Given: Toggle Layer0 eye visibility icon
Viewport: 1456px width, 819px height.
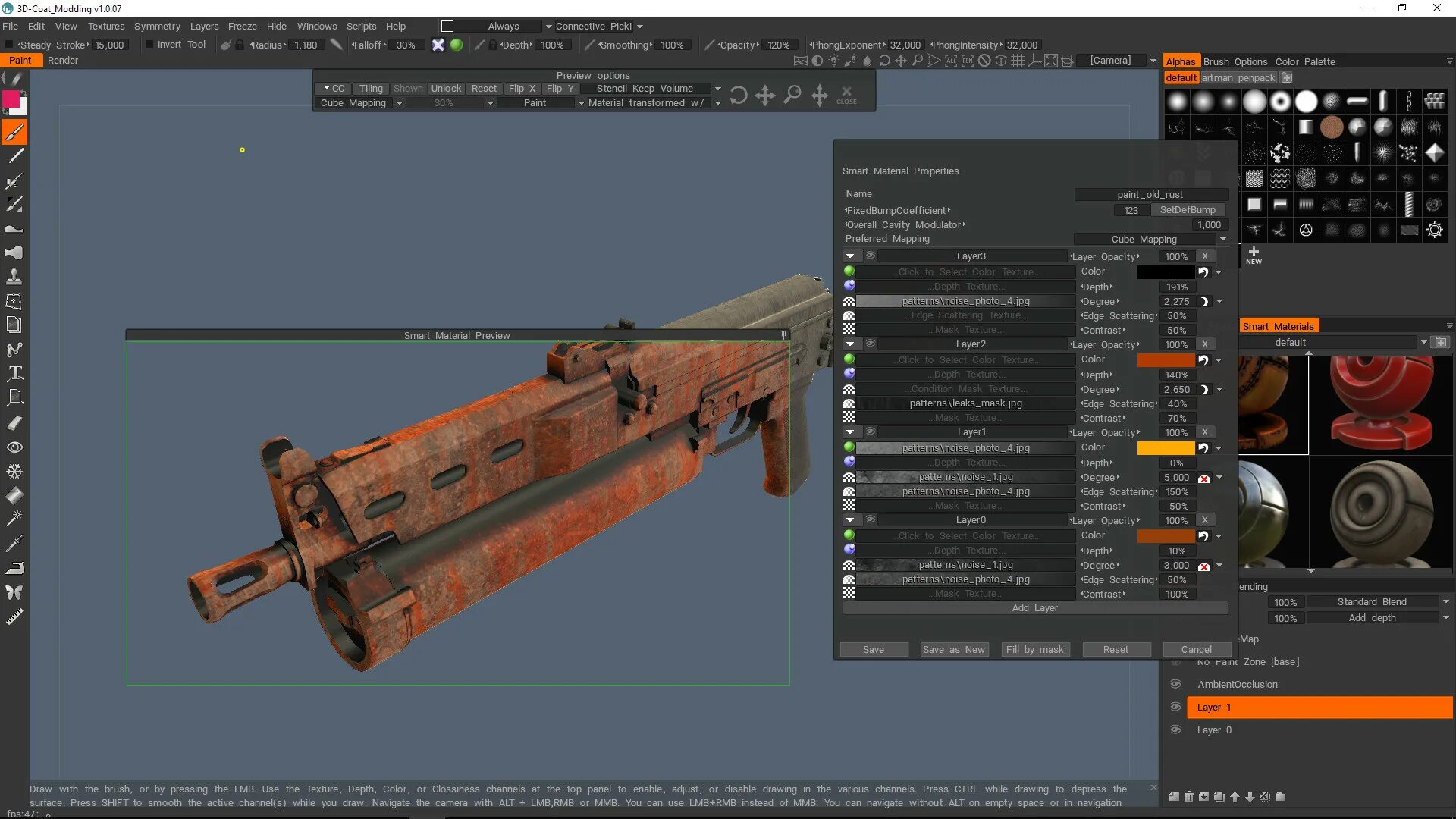Looking at the screenshot, I should pyautogui.click(x=869, y=519).
